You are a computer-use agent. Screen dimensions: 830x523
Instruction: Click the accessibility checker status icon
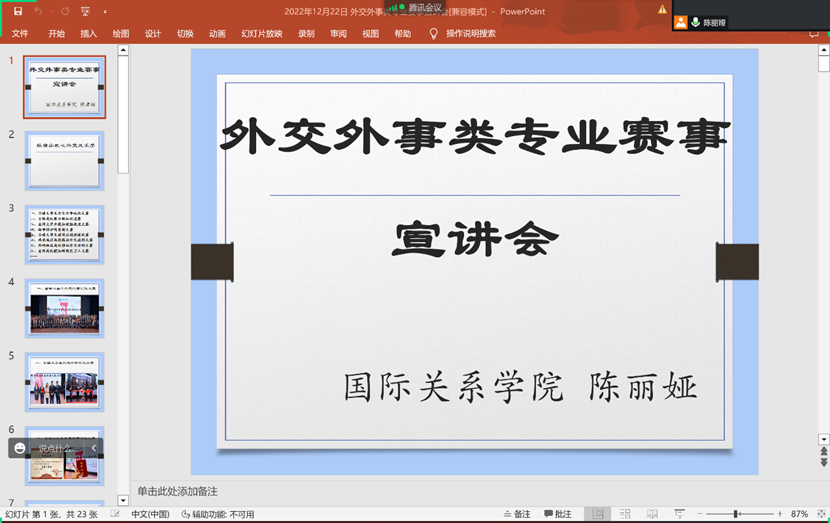pyautogui.click(x=187, y=515)
